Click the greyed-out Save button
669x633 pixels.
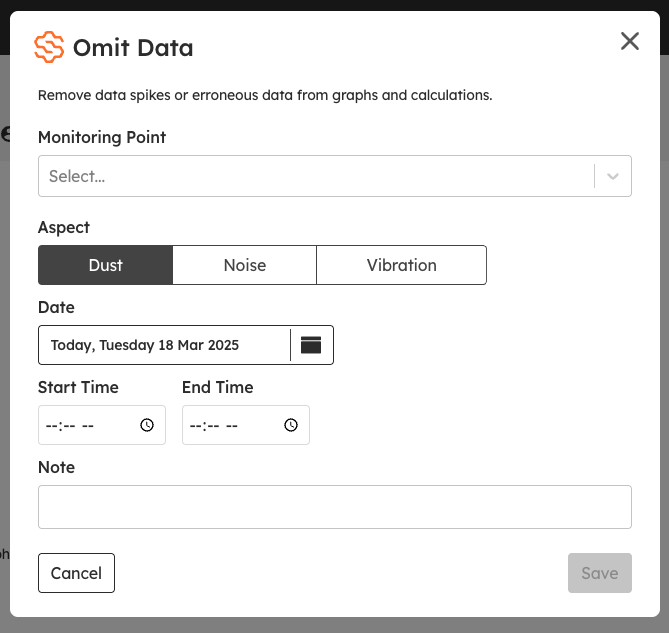click(599, 573)
